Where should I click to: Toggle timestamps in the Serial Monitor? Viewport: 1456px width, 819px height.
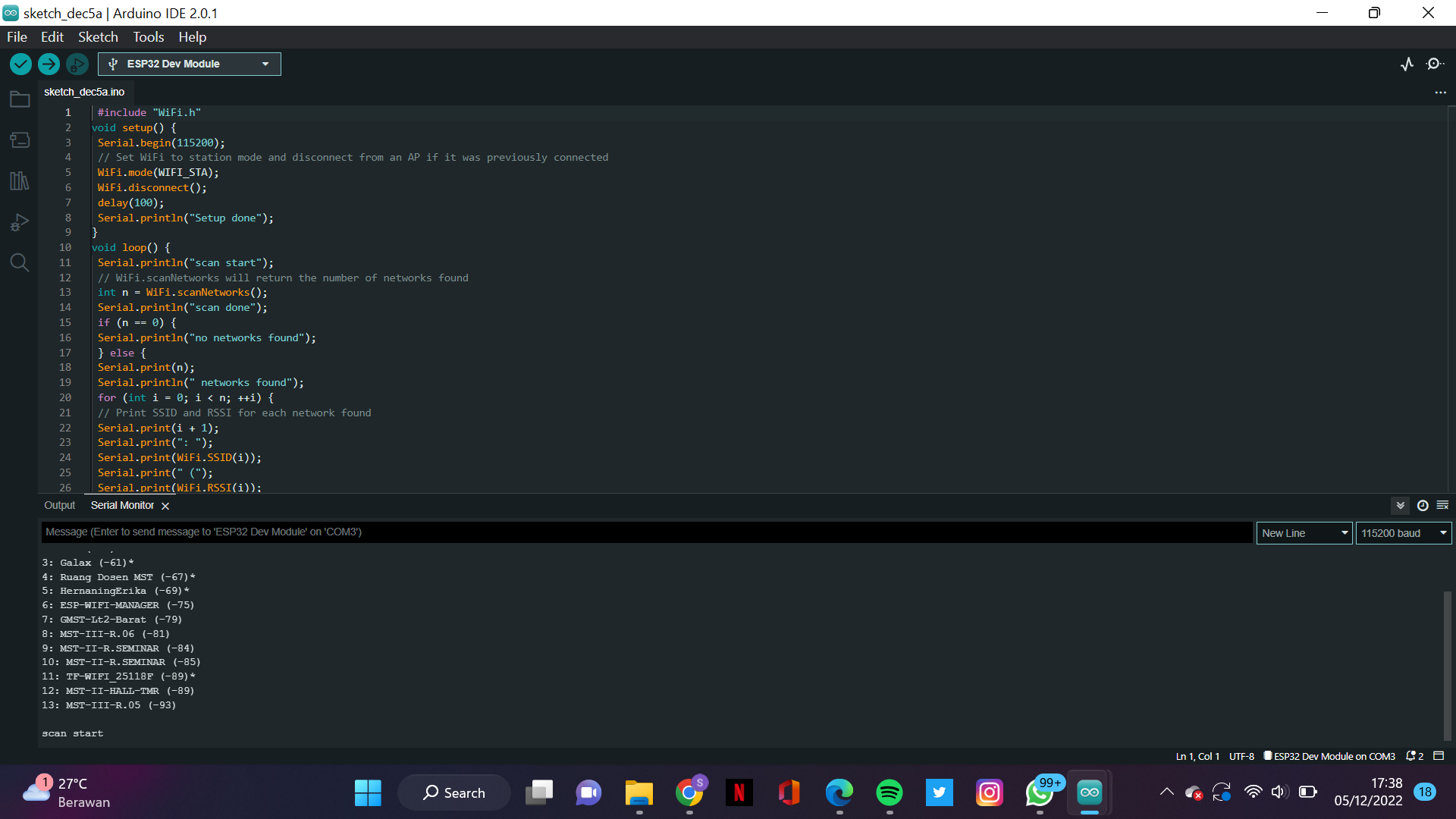1423,505
